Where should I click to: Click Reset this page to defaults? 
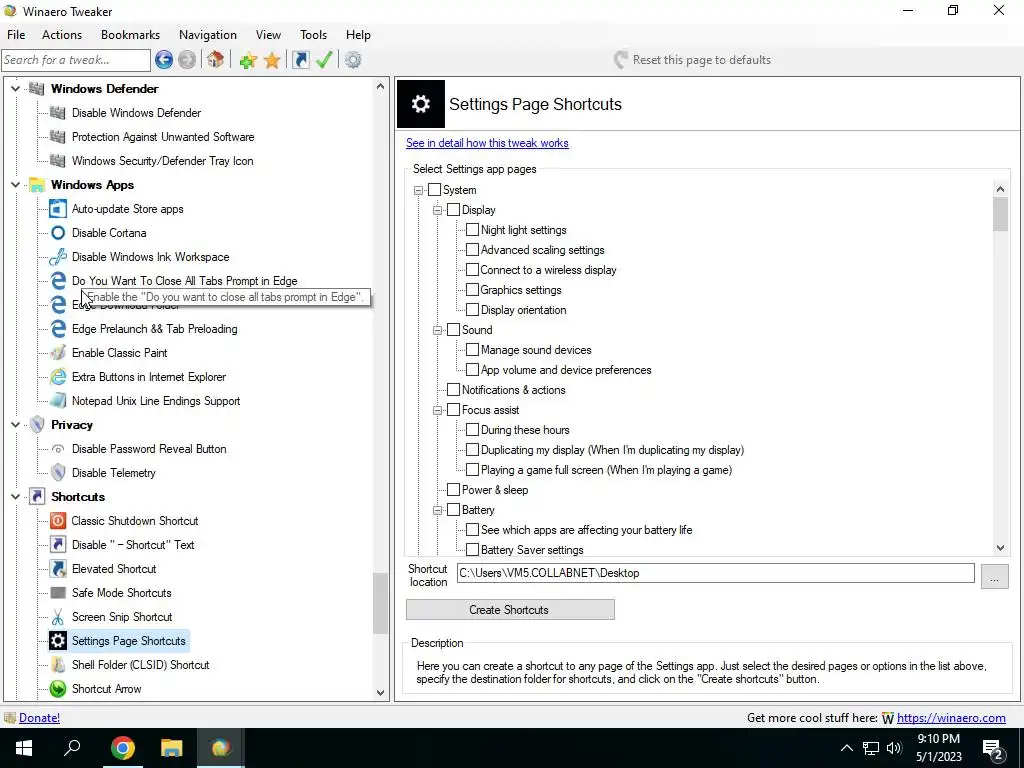pyautogui.click(x=692, y=60)
